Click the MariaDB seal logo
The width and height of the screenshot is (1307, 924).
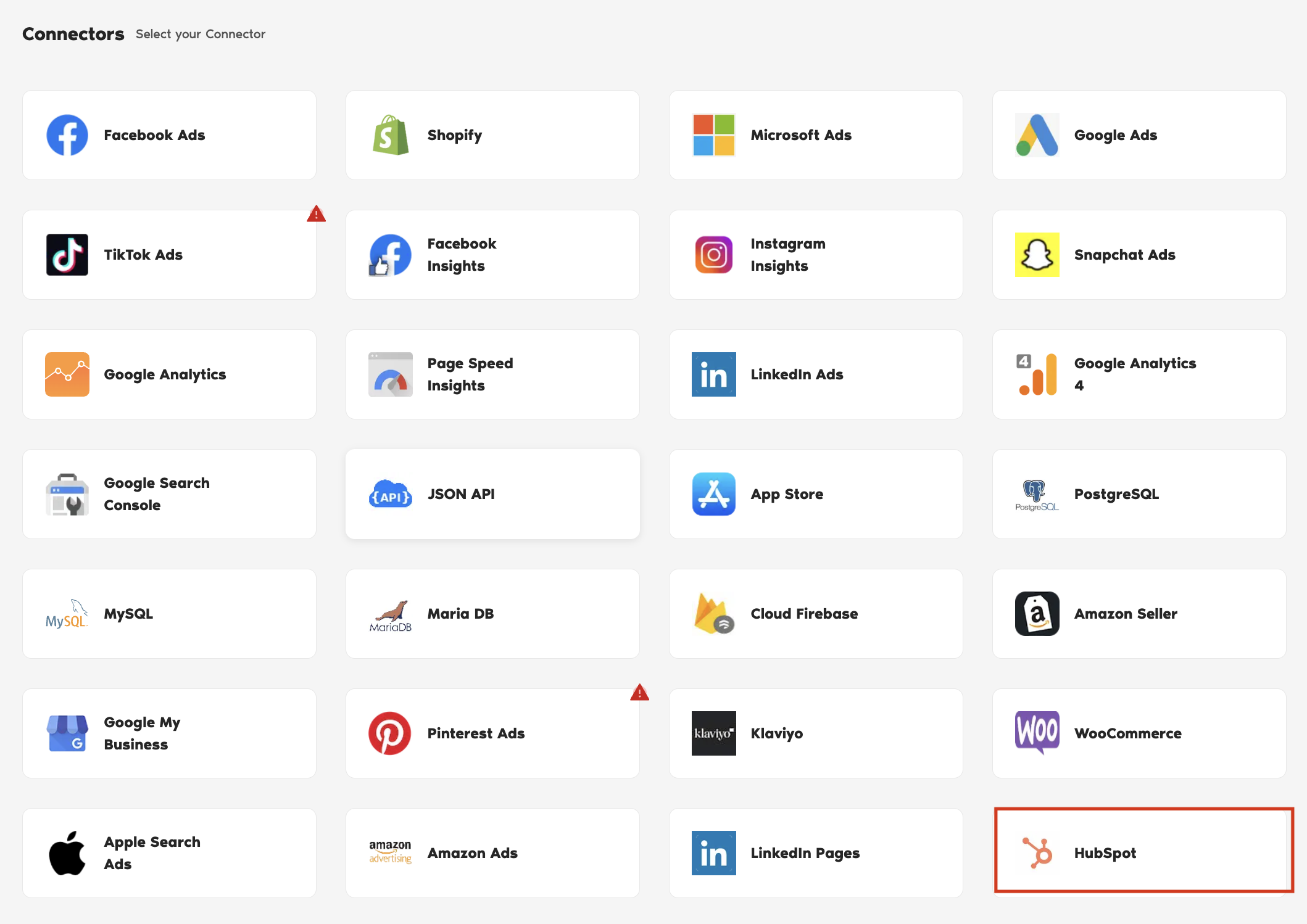(x=391, y=616)
